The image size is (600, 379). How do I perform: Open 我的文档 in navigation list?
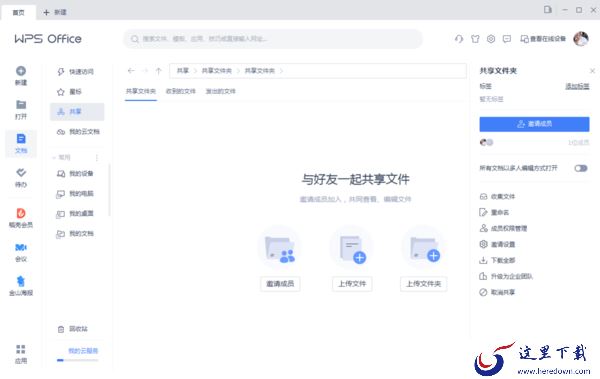pyautogui.click(x=77, y=234)
